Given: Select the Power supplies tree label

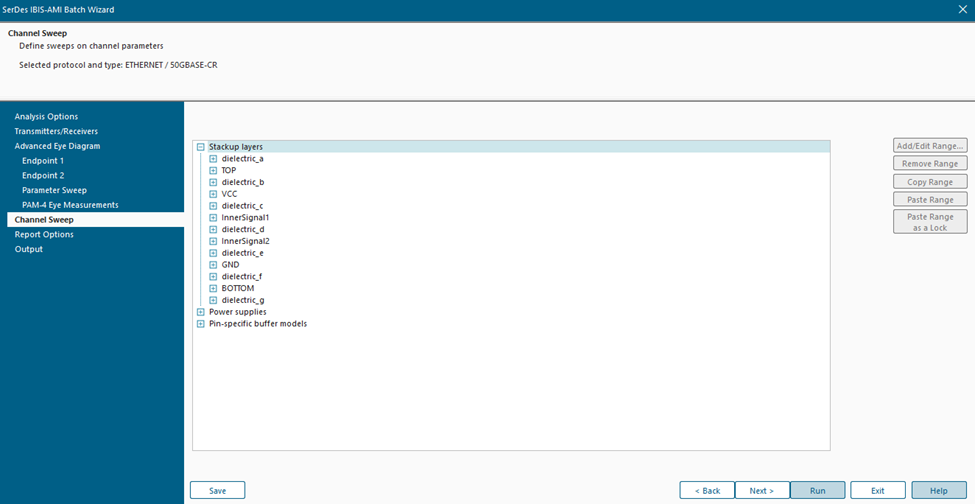Looking at the screenshot, I should tap(238, 313).
